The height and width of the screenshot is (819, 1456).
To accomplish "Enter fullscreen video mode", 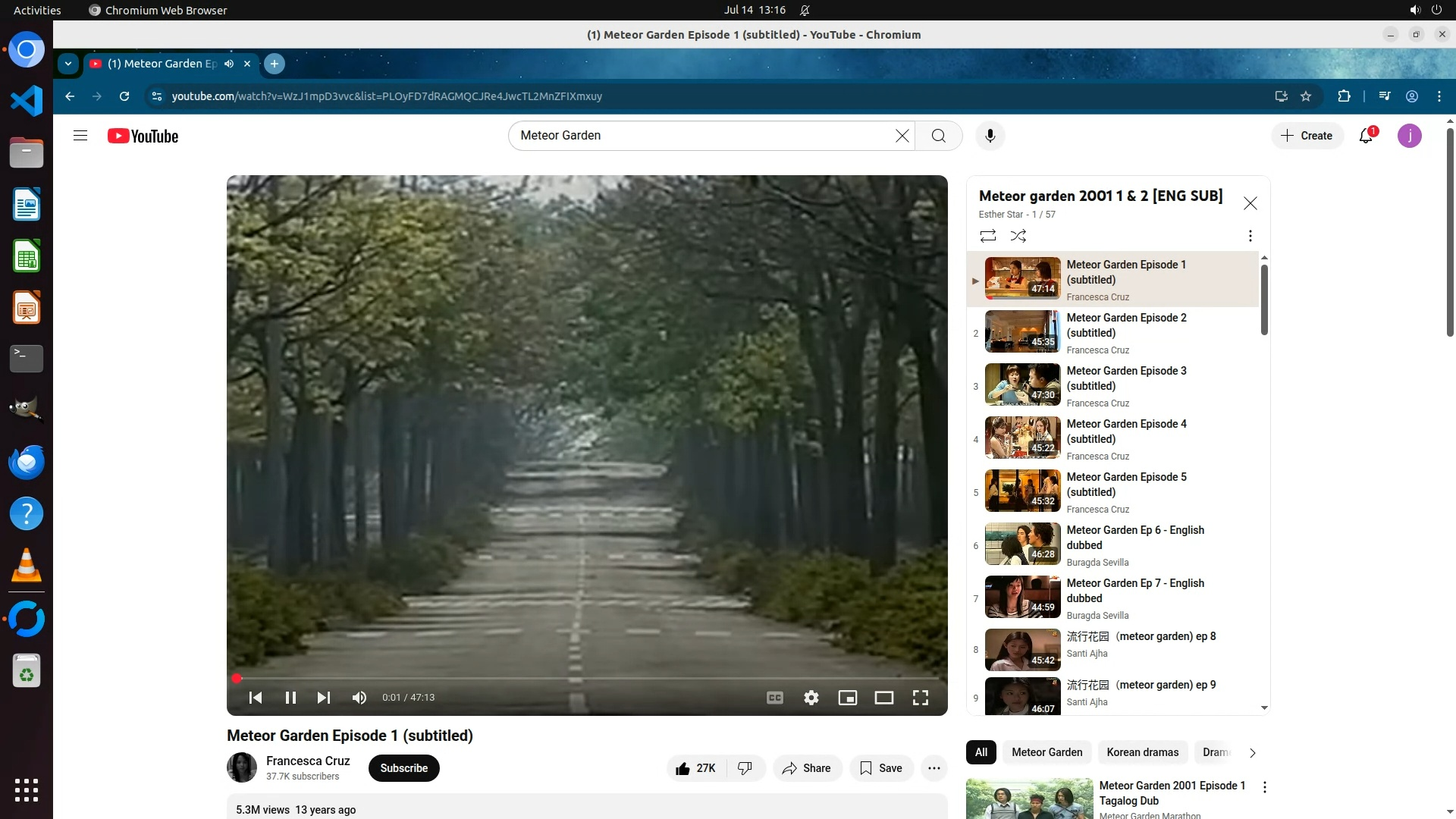I will pos(920,698).
